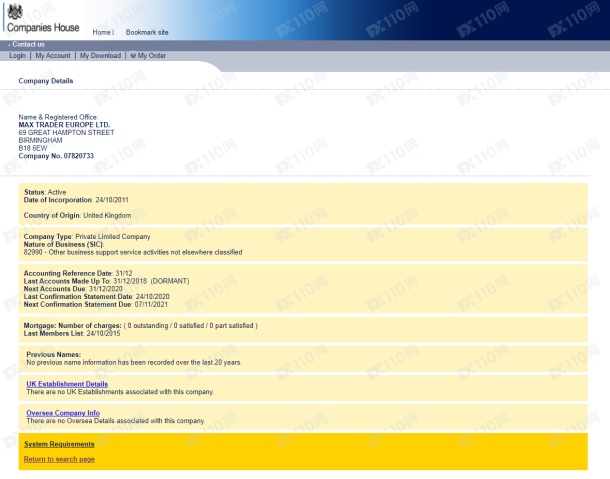
Task: Go to the Home page link
Action: 102,33
